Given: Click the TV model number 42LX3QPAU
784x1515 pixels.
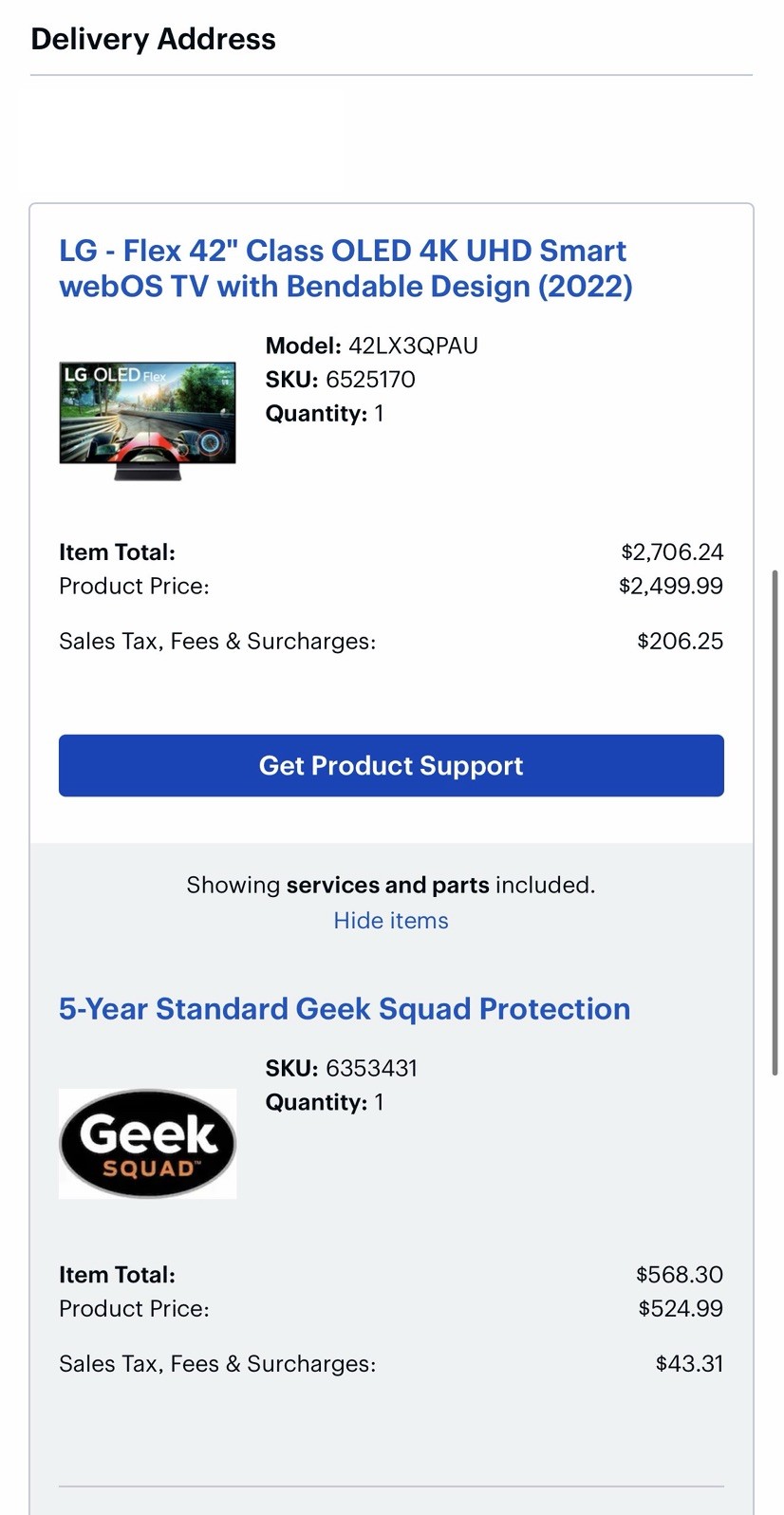Looking at the screenshot, I should (x=413, y=346).
